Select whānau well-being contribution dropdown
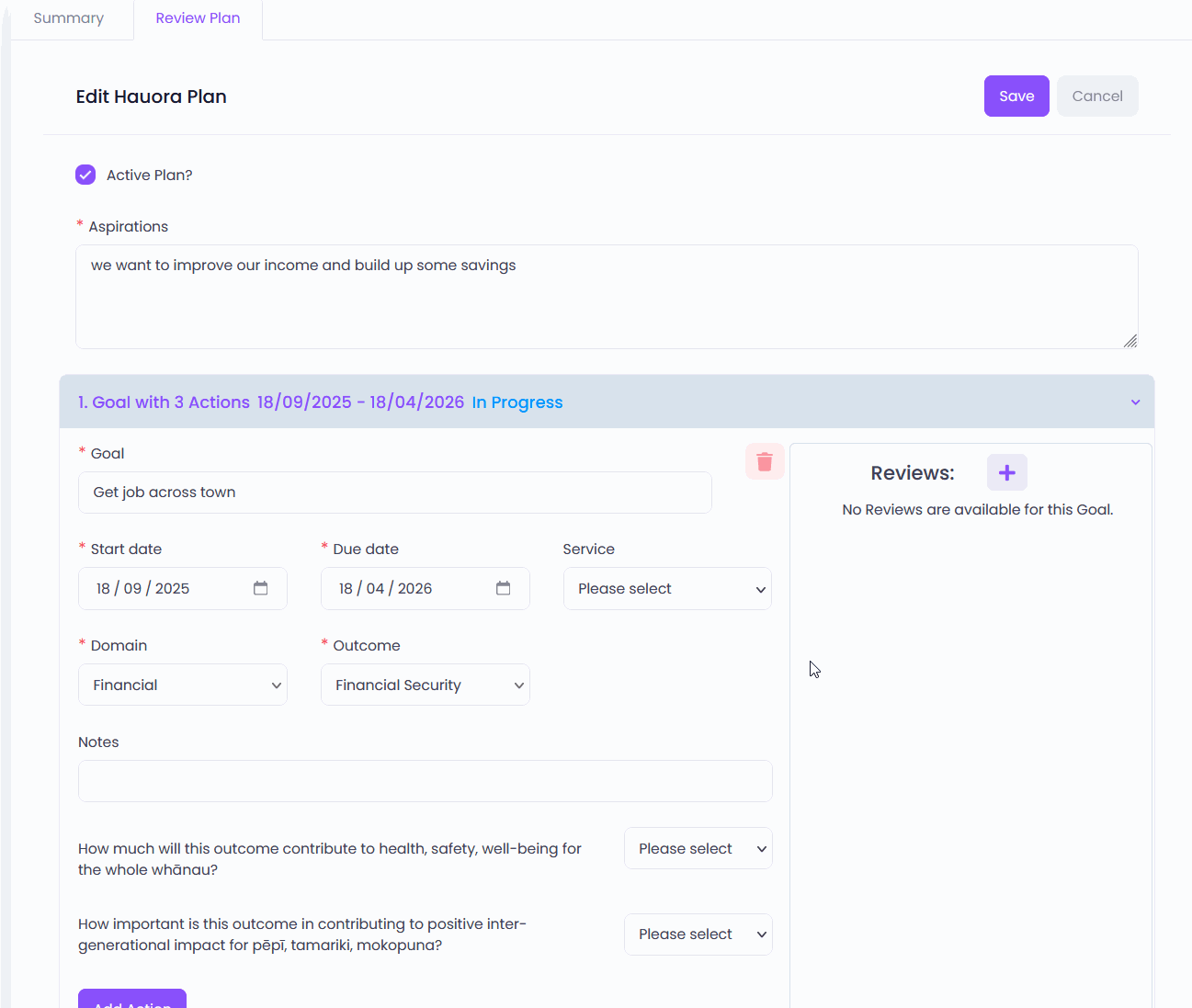 pos(698,849)
